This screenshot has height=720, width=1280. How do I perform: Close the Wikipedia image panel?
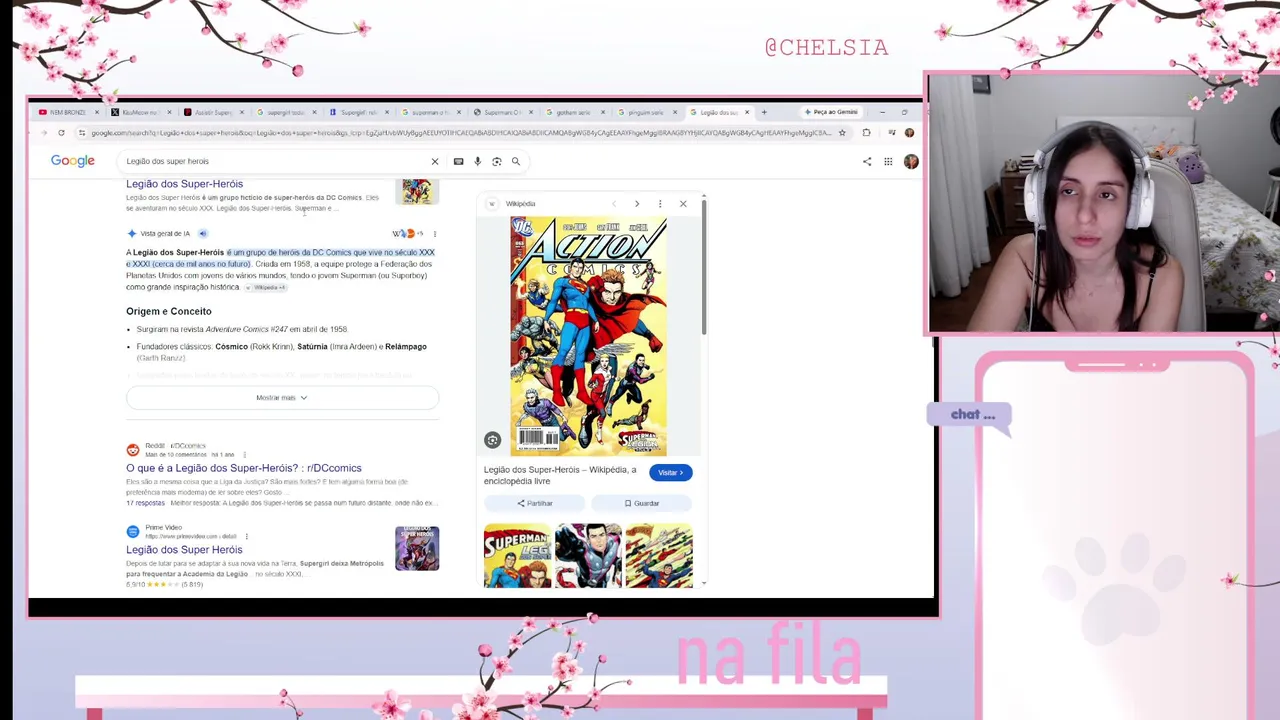(x=683, y=204)
